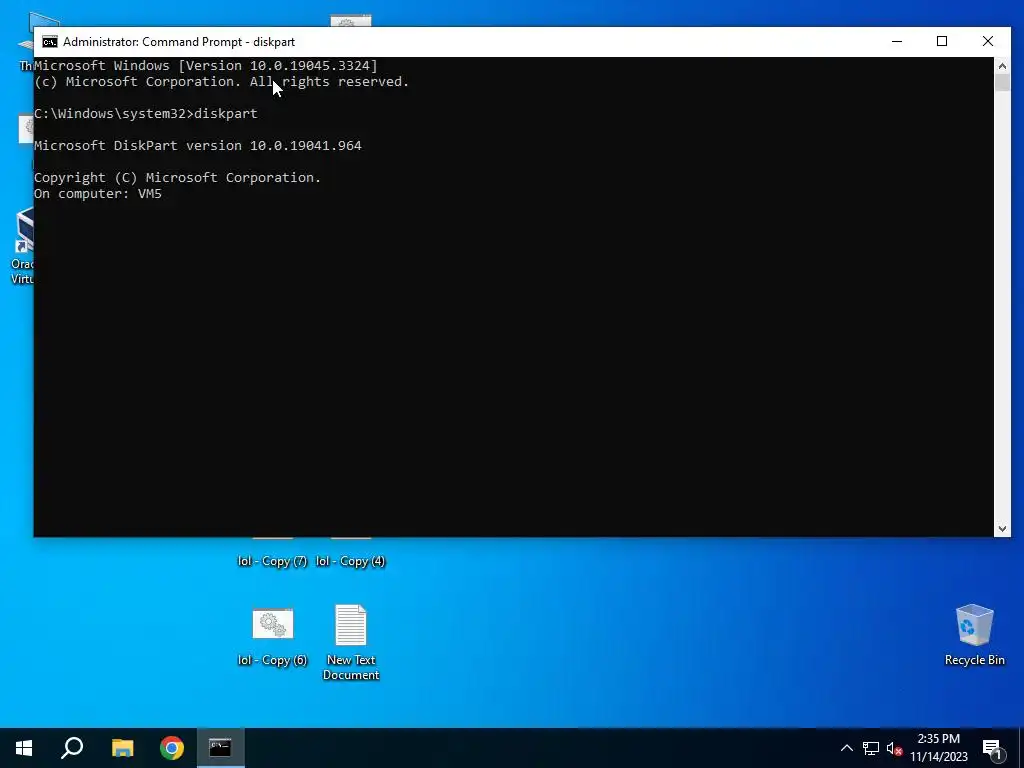Minimize the Command Prompt window

click(897, 41)
